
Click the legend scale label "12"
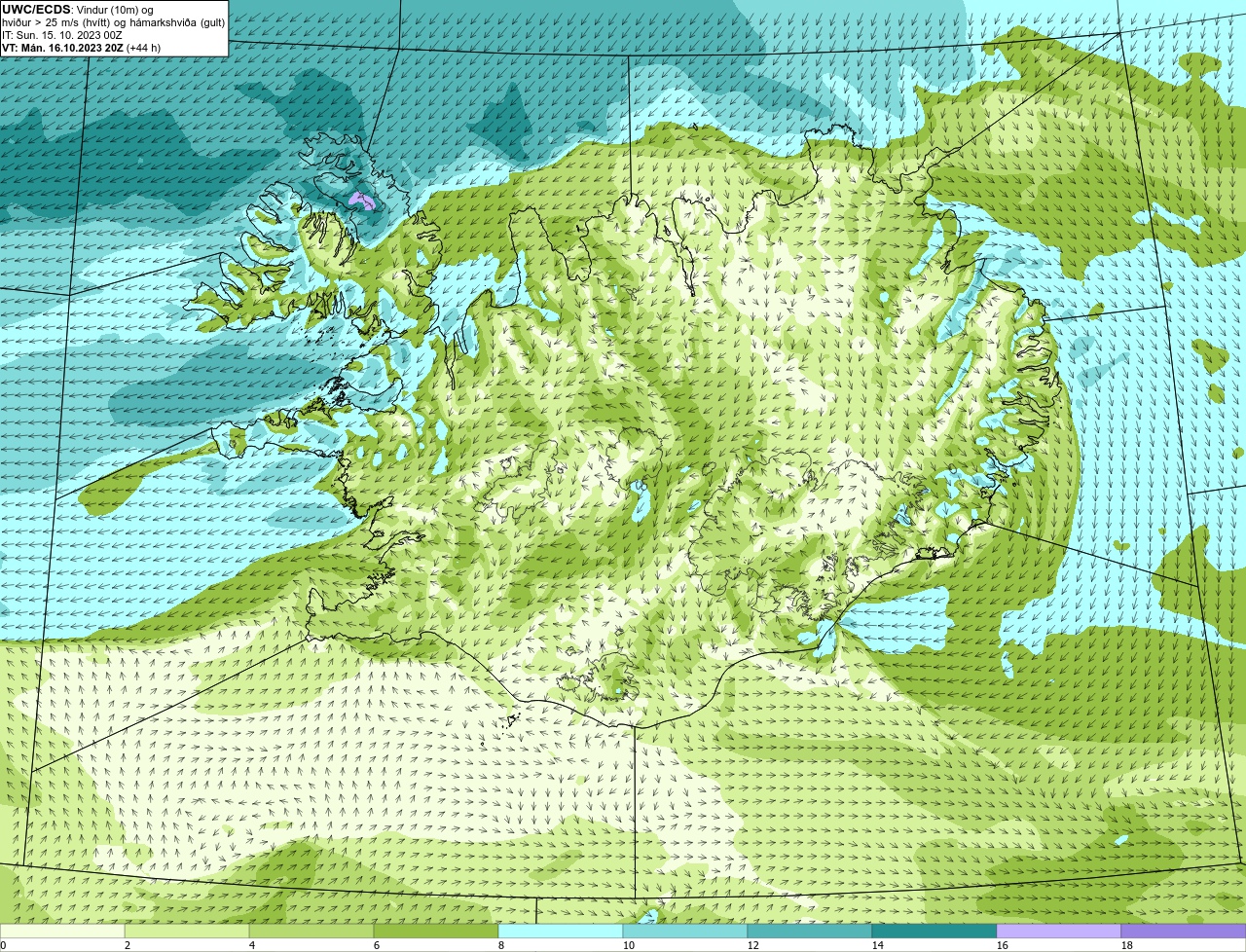pyautogui.click(x=753, y=945)
